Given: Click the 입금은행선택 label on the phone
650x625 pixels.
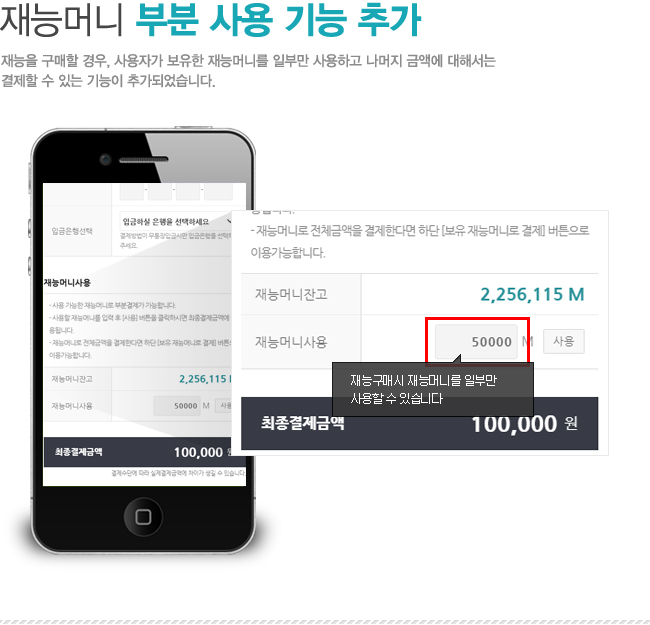Looking at the screenshot, I should point(72,231).
